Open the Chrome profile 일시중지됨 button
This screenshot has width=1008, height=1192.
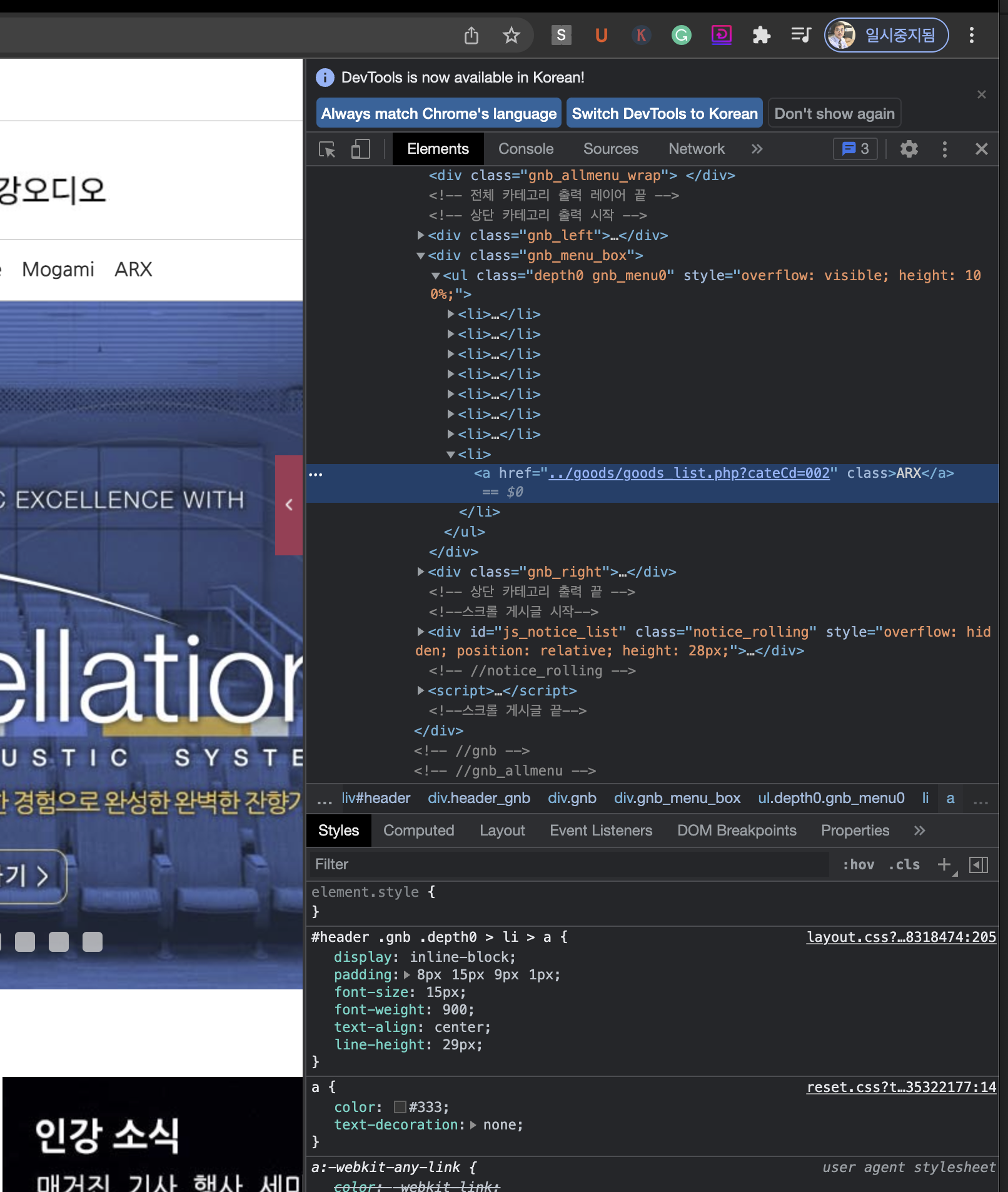coord(886,35)
